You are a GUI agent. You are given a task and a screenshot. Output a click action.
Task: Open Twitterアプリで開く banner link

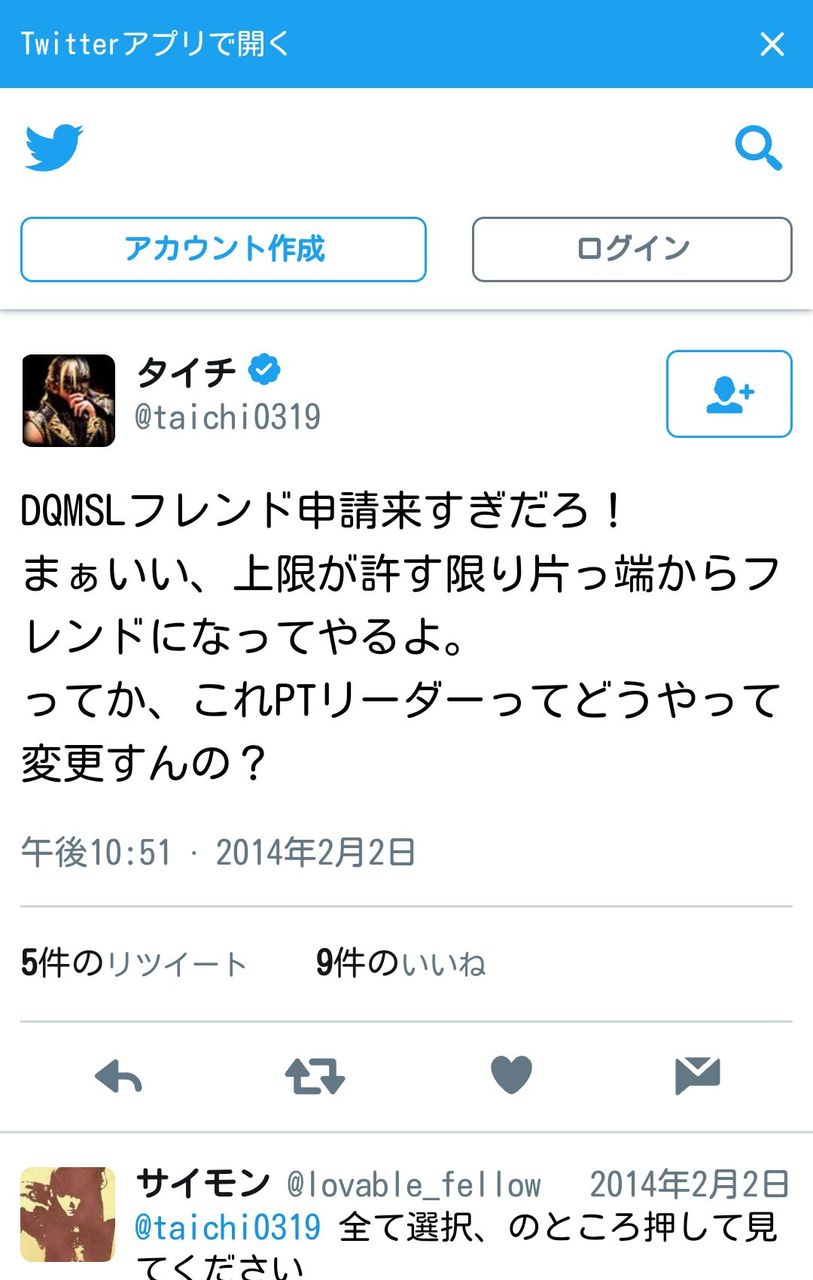point(155,44)
